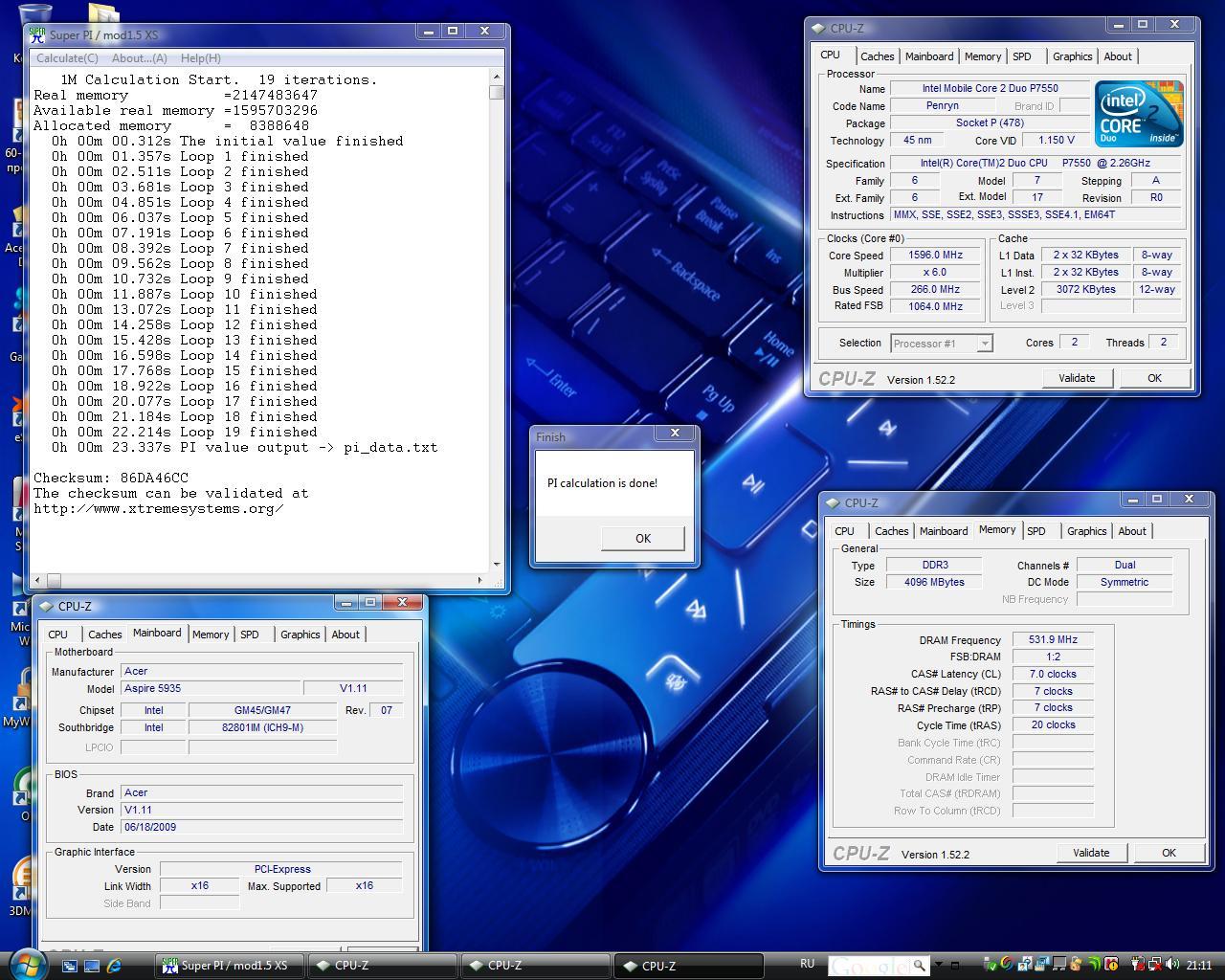Click the Super PI vertical scrollbar thumb
Screen dimensions: 1225x980
pos(496,92)
